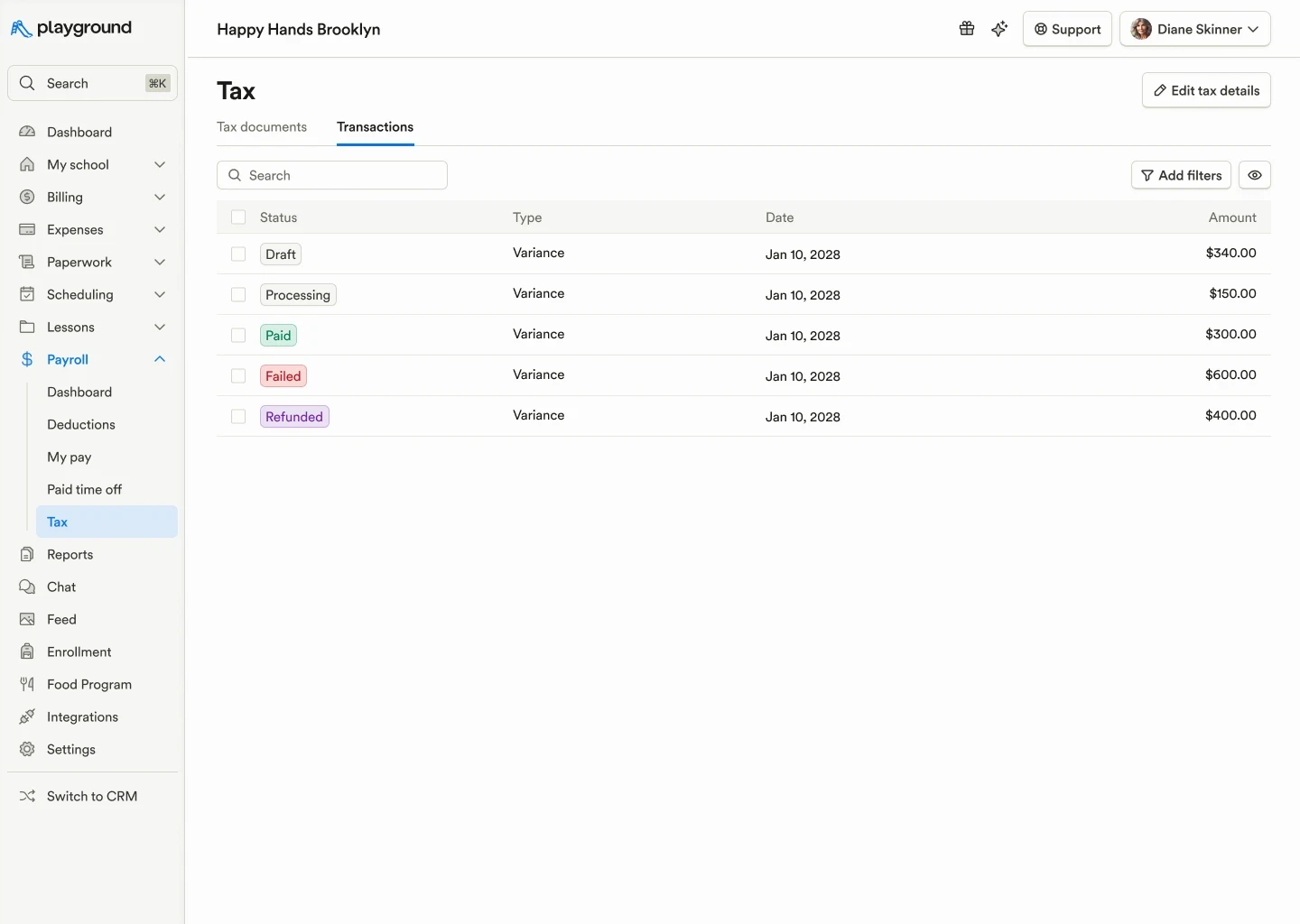Open the Deductions submenu item

coord(81,424)
